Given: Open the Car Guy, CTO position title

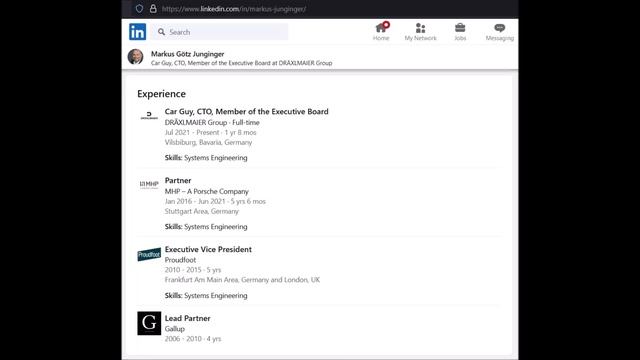Looking at the screenshot, I should pyautogui.click(x=247, y=111).
